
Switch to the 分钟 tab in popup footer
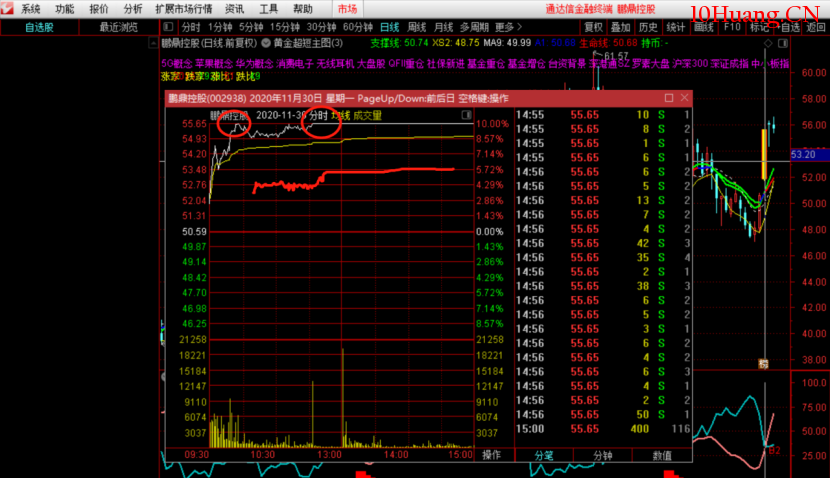point(602,455)
